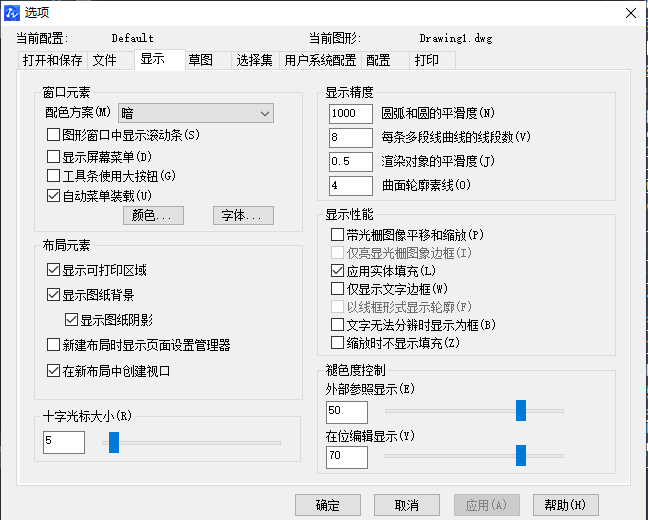Toggle 显示屏幕菜单 checkbox
648x520 pixels.
(54, 156)
